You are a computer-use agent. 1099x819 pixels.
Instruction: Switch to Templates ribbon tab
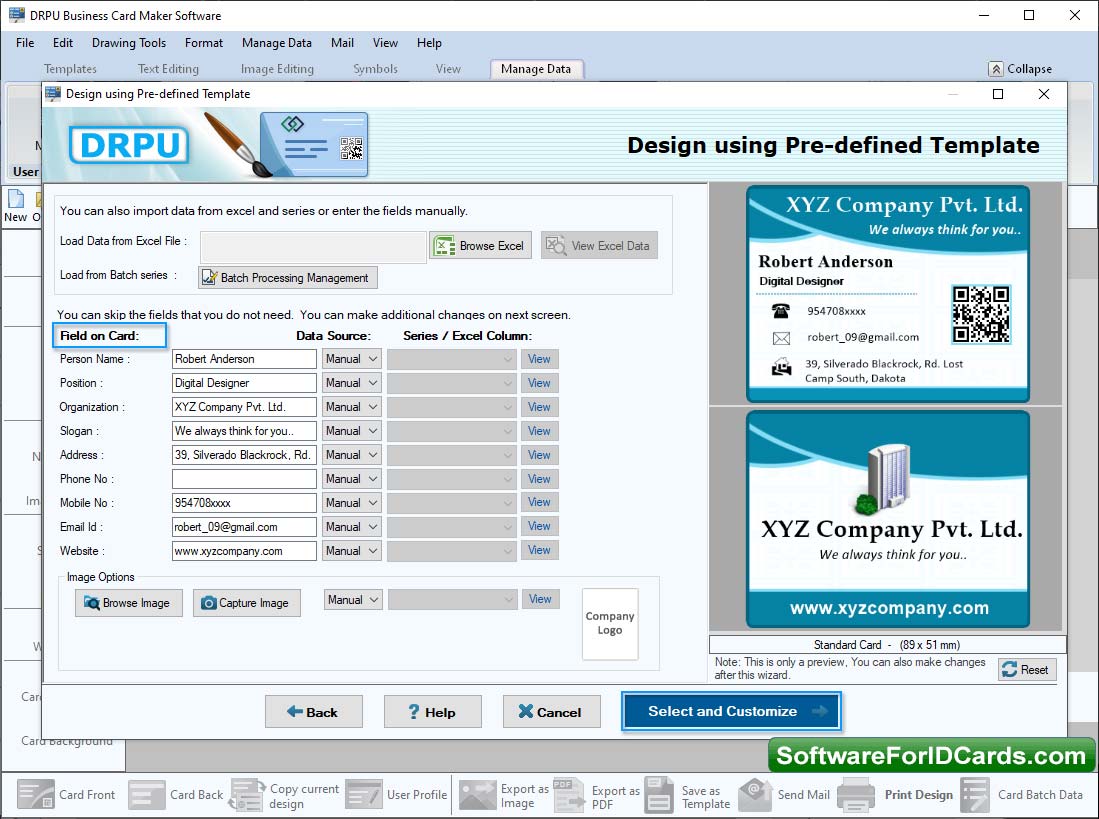pyautogui.click(x=70, y=69)
